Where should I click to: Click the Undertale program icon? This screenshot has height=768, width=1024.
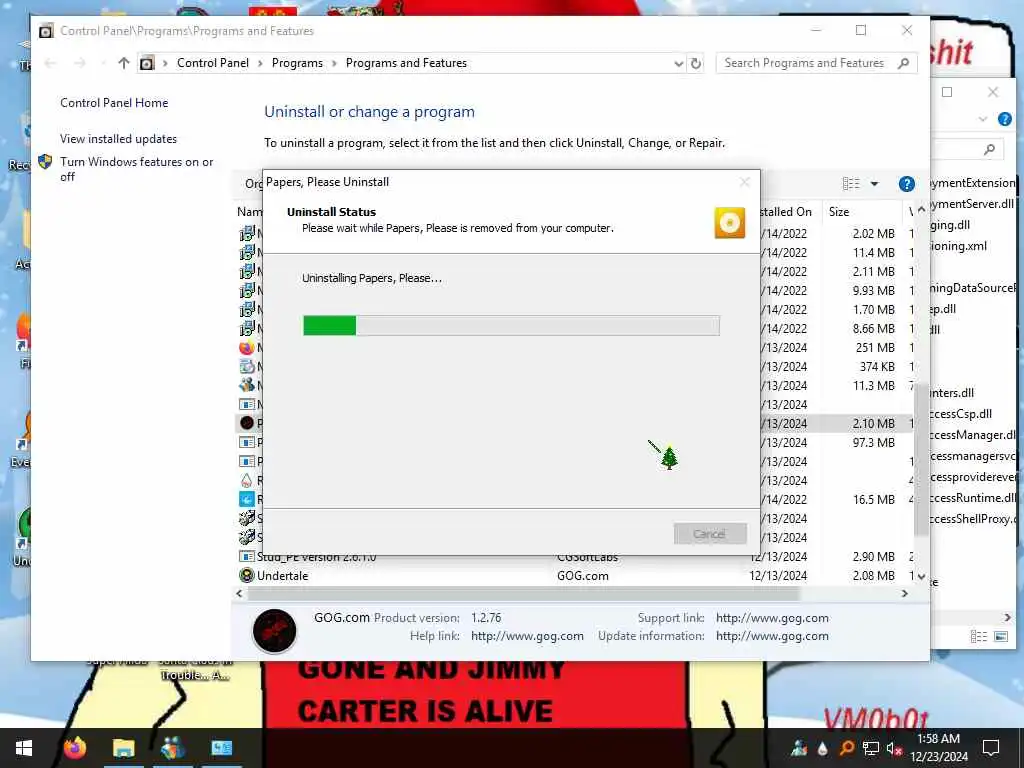coord(246,575)
